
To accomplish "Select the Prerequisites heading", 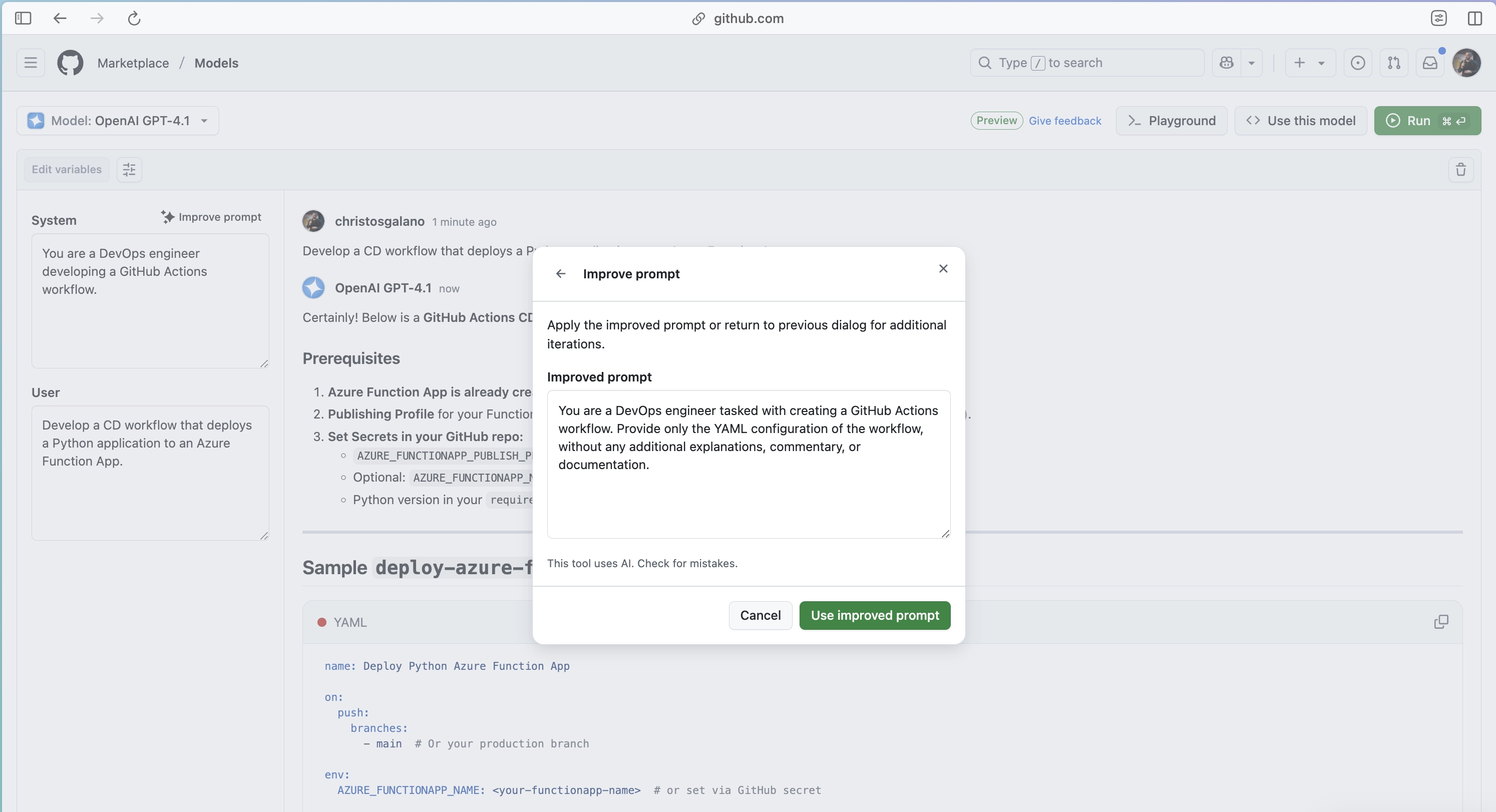I will [x=351, y=358].
